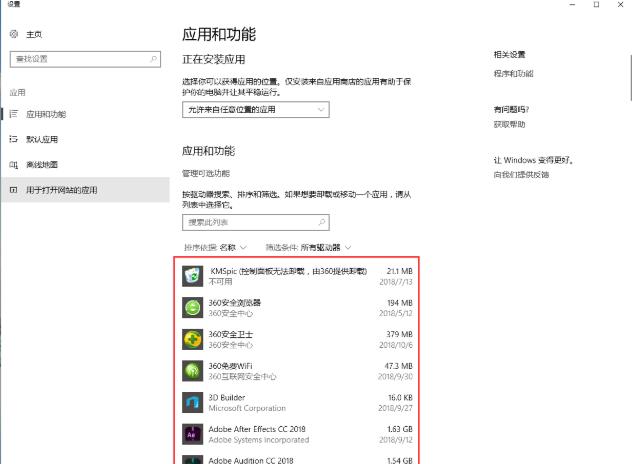
Task: Click the 360安全卫士 app icon
Action: click(x=193, y=339)
